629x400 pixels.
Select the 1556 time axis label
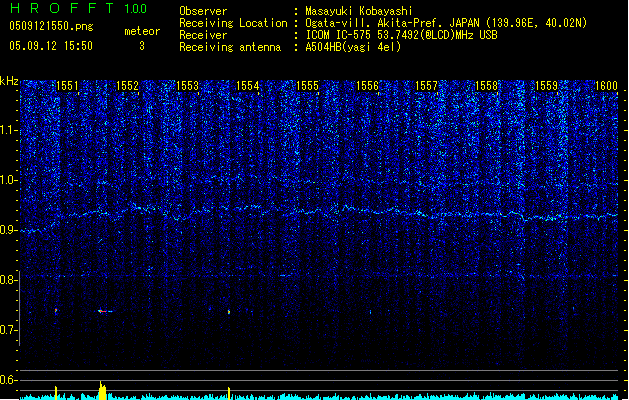367,87
